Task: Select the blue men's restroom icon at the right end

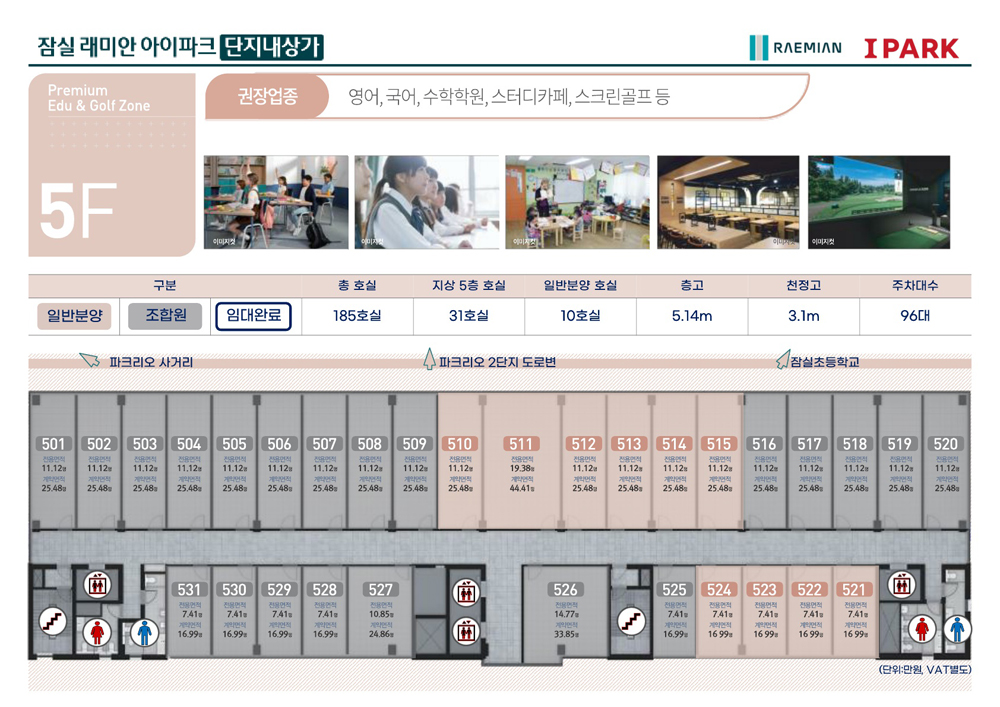Action: [957, 629]
